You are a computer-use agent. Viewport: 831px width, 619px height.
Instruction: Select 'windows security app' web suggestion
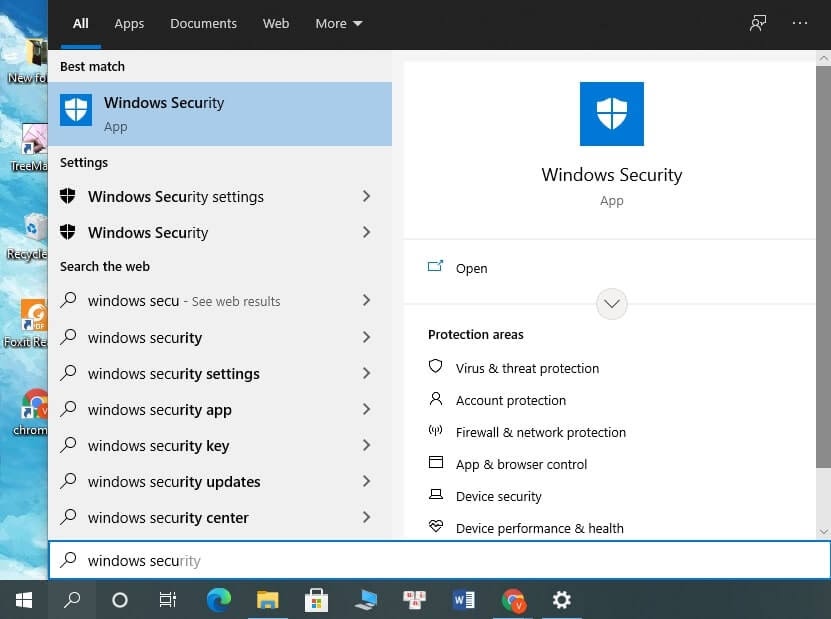click(x=160, y=410)
